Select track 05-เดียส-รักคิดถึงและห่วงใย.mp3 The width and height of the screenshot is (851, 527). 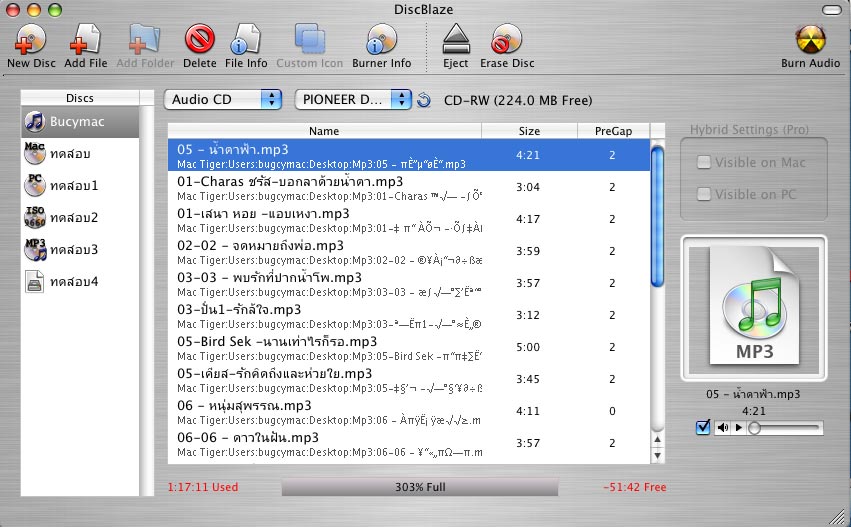point(409,379)
